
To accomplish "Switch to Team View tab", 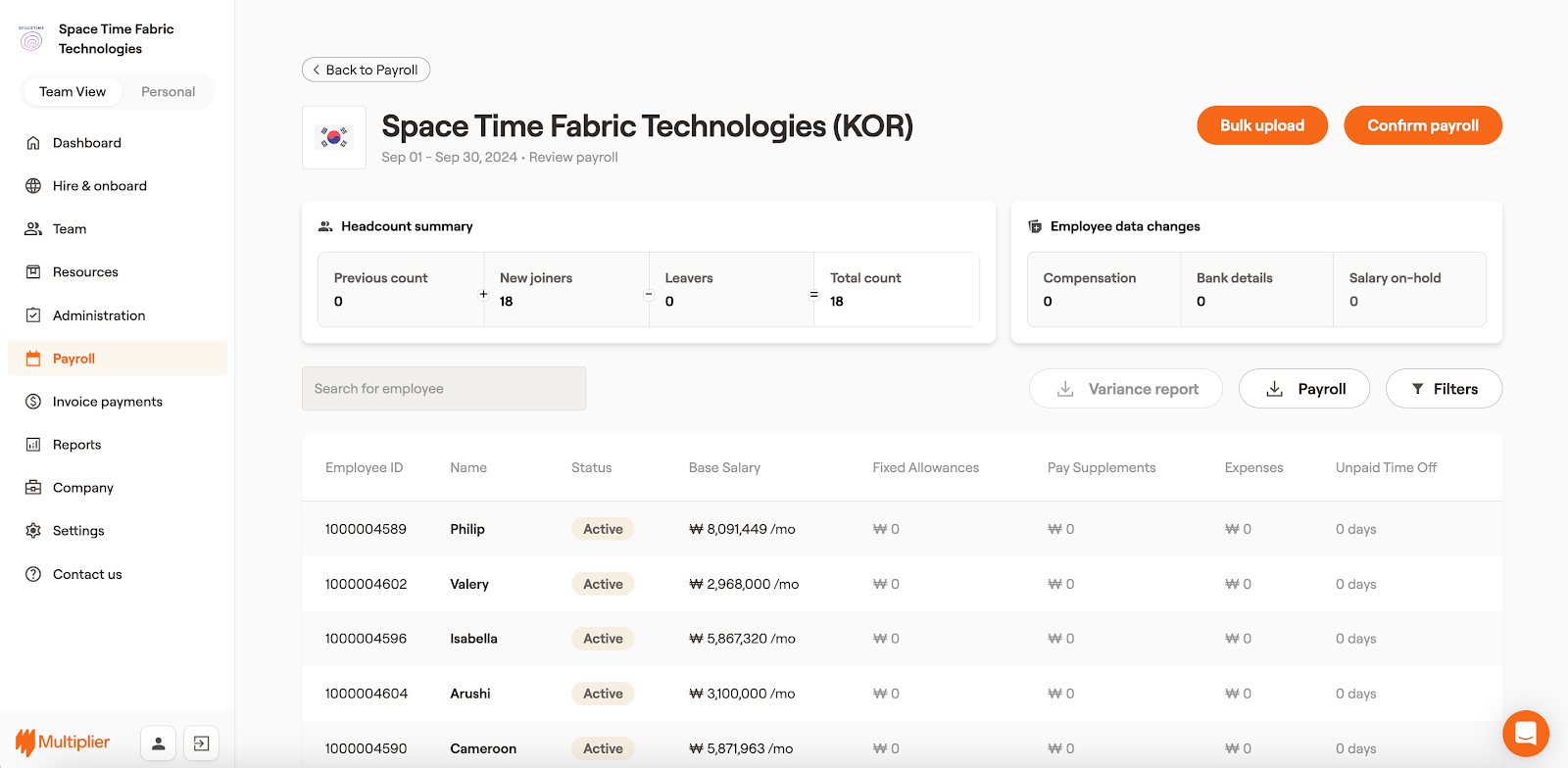I will coord(73,92).
